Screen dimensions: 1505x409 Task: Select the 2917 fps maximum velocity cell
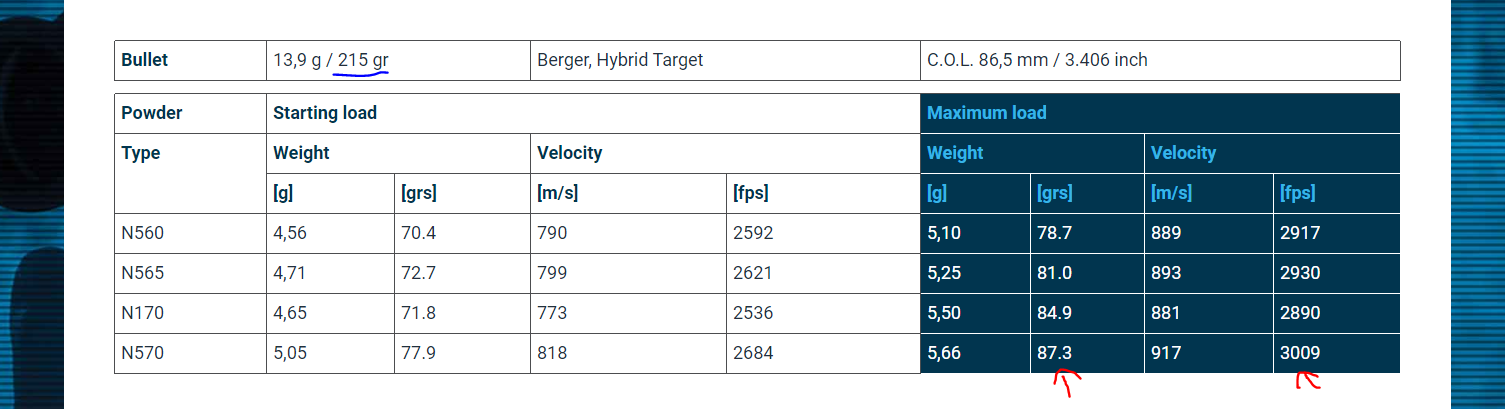coord(1300,233)
